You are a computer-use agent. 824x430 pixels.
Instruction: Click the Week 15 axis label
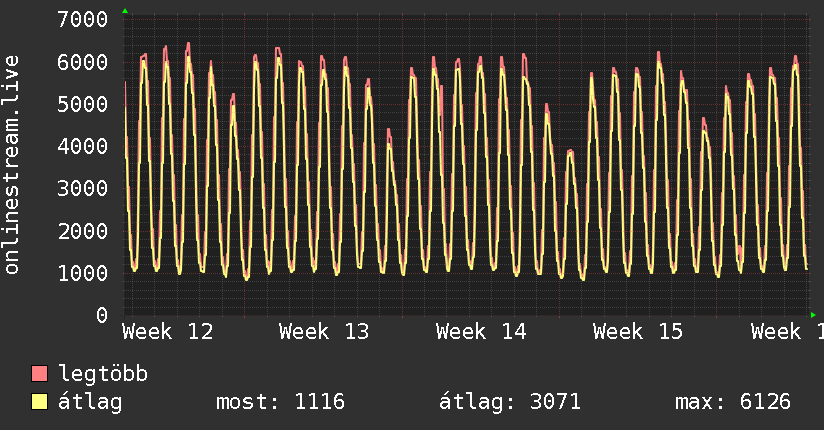pos(638,331)
